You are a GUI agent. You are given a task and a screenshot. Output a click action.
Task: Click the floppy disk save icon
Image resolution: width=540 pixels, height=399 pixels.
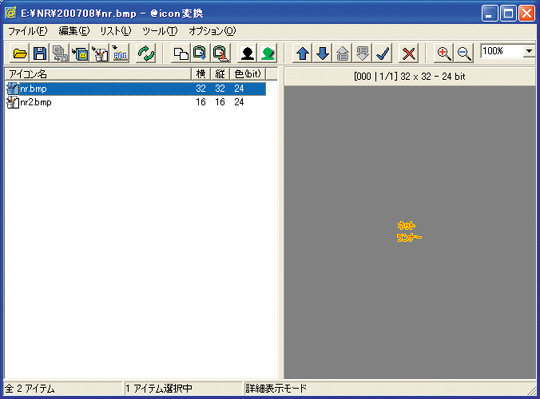[x=40, y=53]
